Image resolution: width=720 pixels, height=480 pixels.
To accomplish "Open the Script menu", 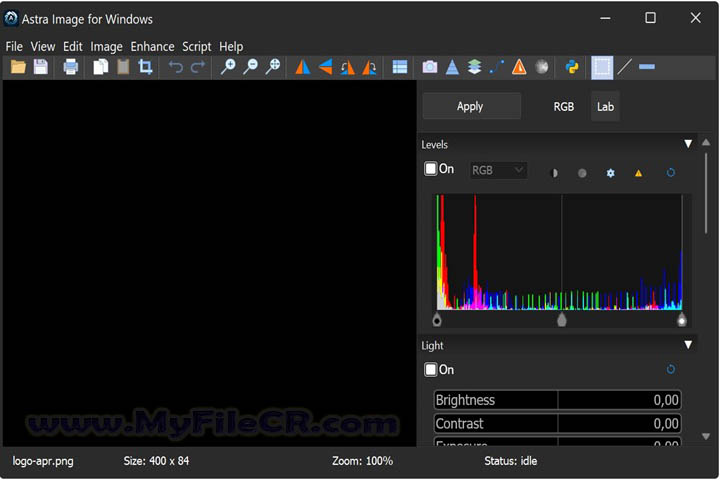I will (x=197, y=46).
